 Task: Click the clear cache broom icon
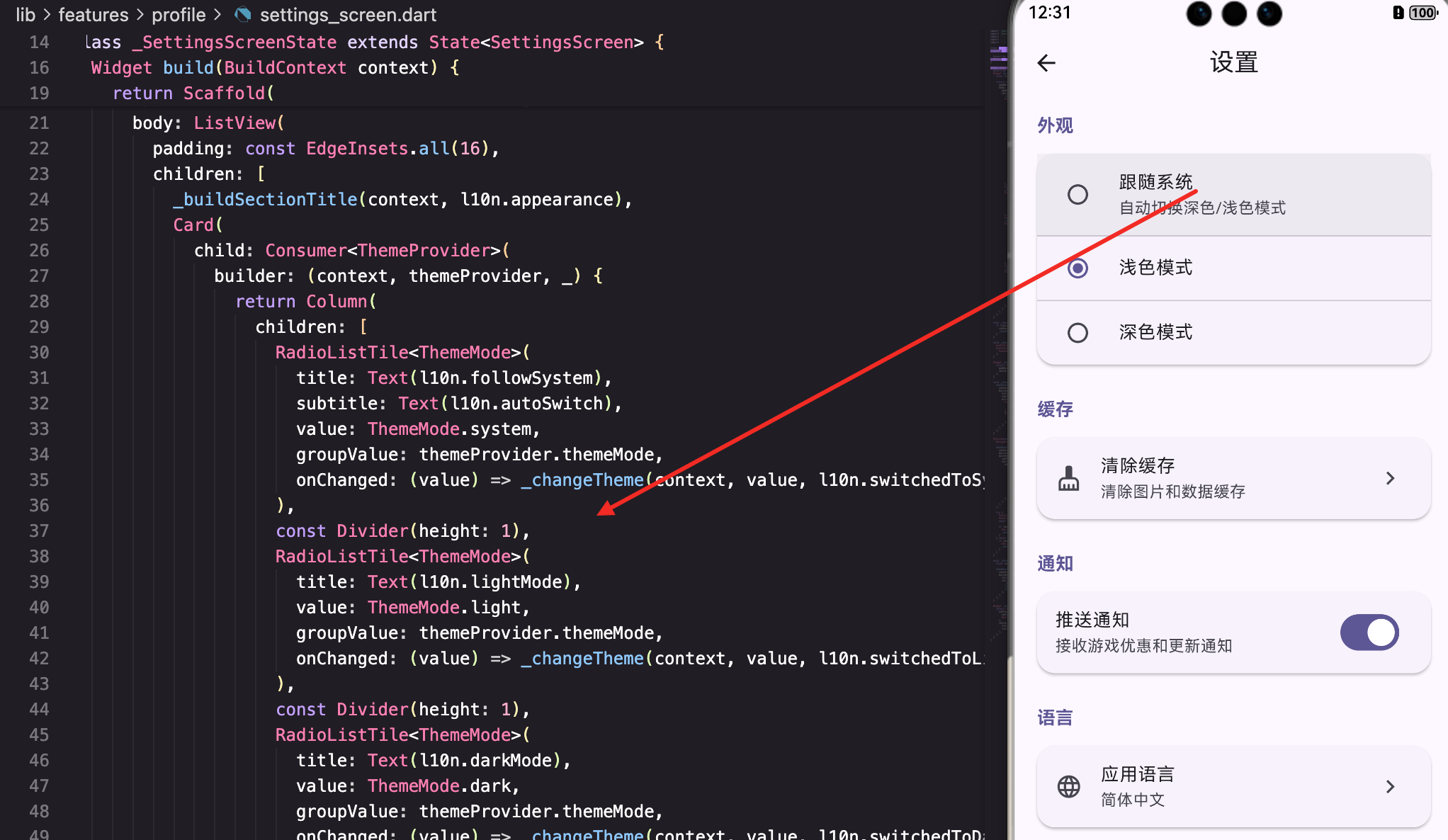pos(1068,479)
